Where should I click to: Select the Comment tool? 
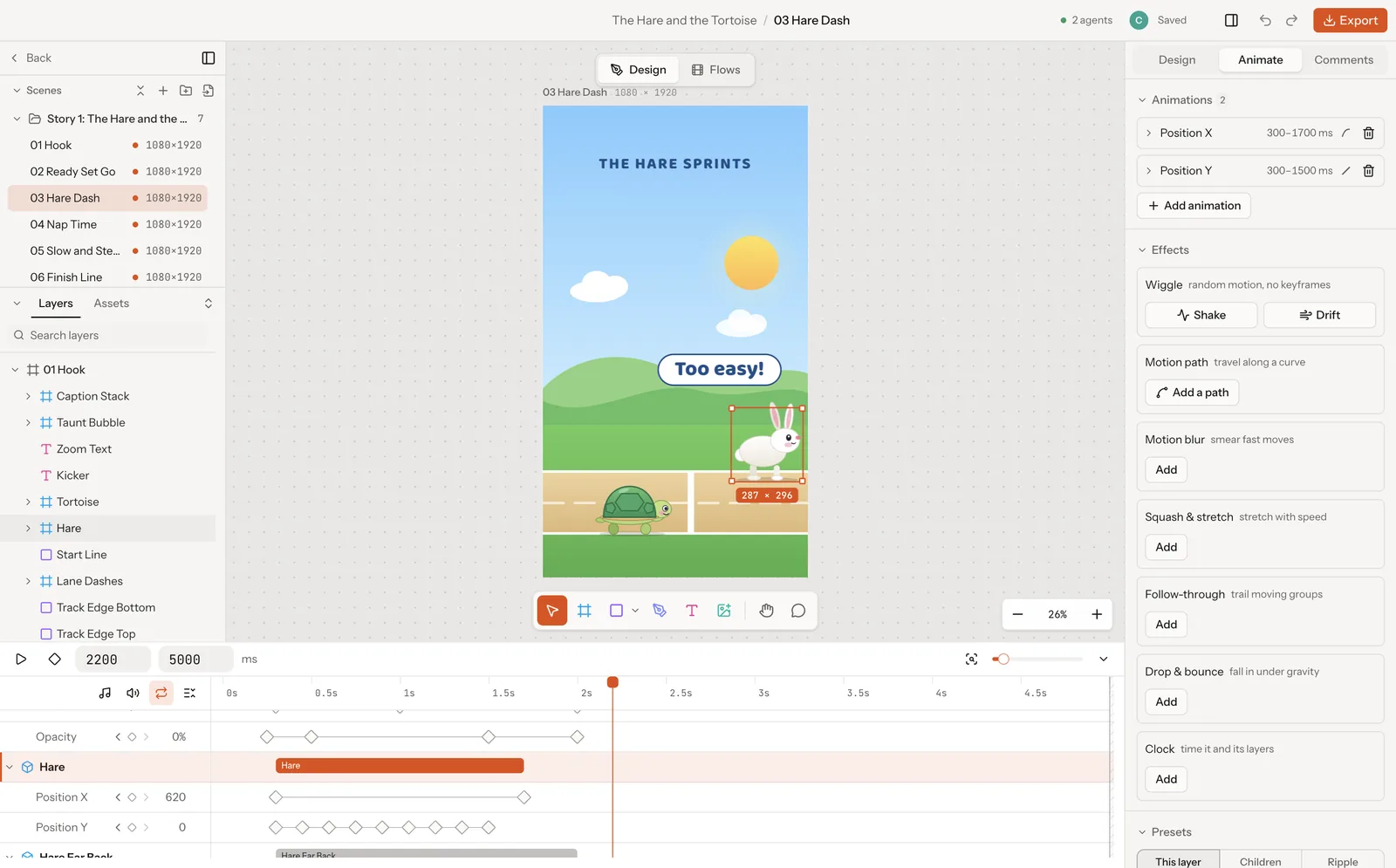pos(798,611)
